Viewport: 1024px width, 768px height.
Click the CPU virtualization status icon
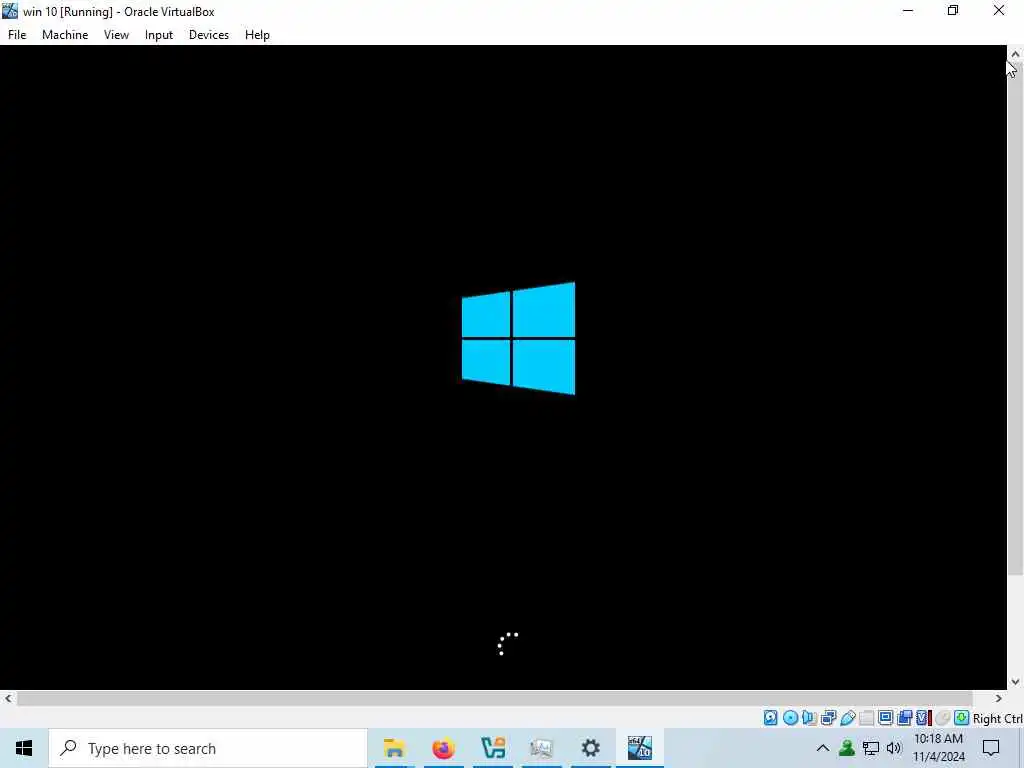tap(924, 718)
